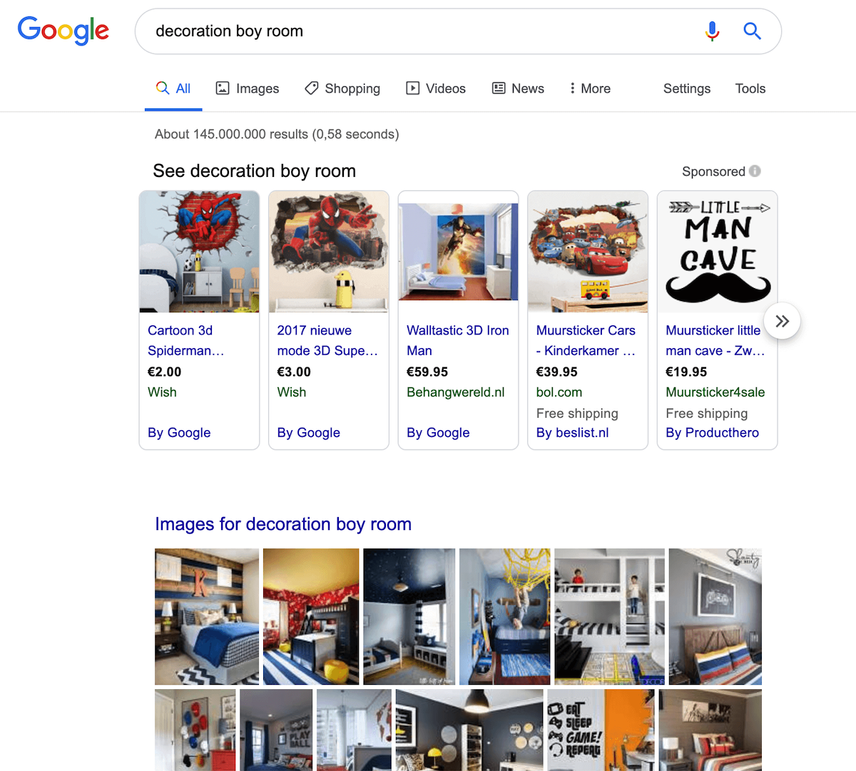
Task: Click the next arrow on product carousel
Action: tap(782, 321)
